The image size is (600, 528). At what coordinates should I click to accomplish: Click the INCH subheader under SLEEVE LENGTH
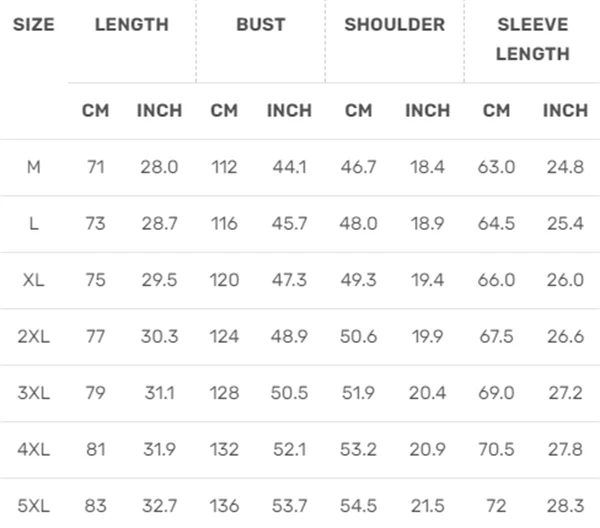(565, 111)
